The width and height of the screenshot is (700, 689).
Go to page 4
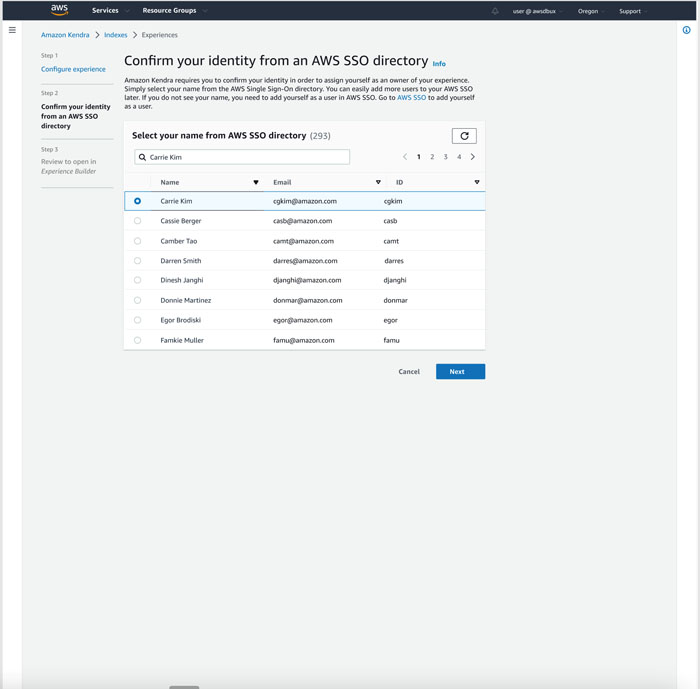[459, 157]
